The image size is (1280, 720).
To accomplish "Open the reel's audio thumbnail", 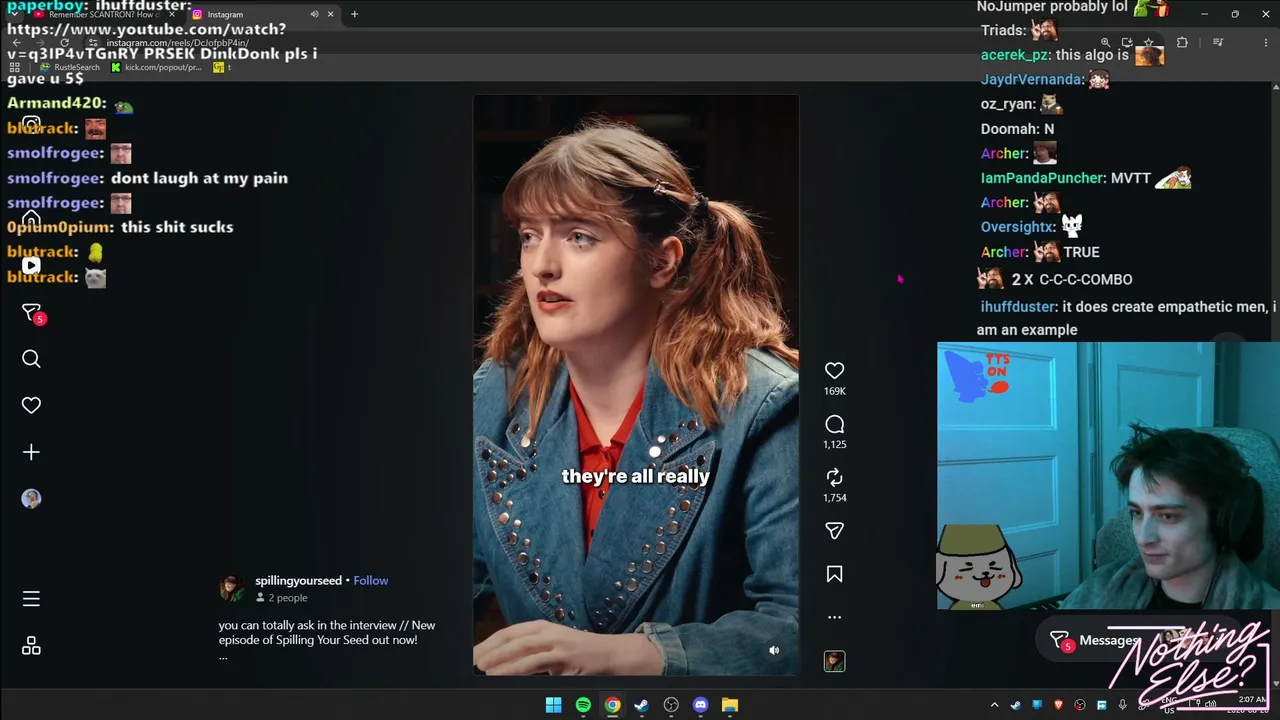I will (834, 661).
